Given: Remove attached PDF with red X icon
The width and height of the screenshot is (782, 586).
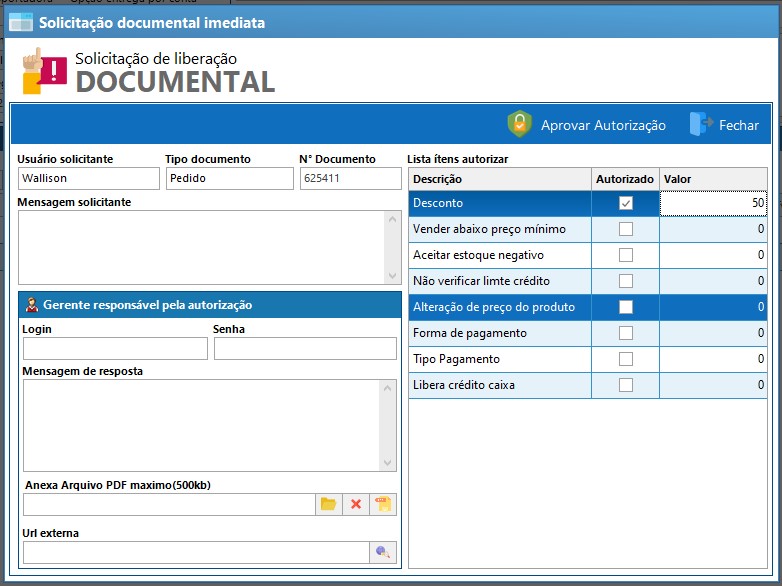Looking at the screenshot, I should pyautogui.click(x=356, y=505).
